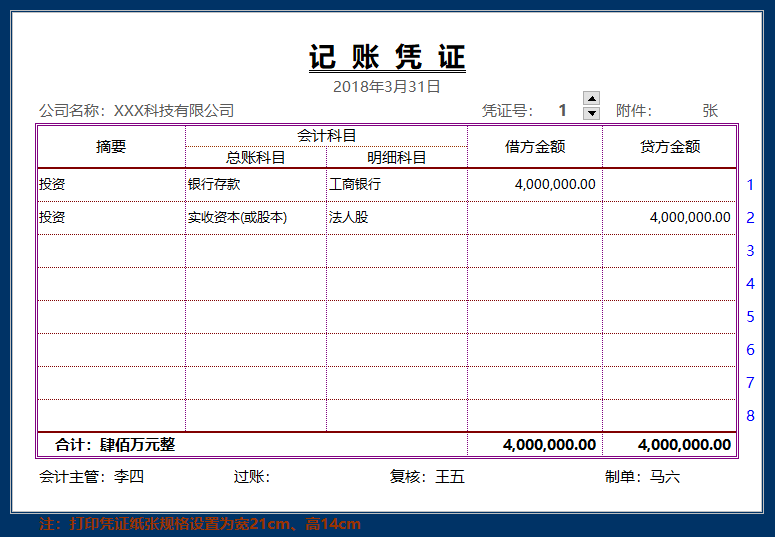
Task: Select the 工商银行 detail account cell
Action: 396,184
